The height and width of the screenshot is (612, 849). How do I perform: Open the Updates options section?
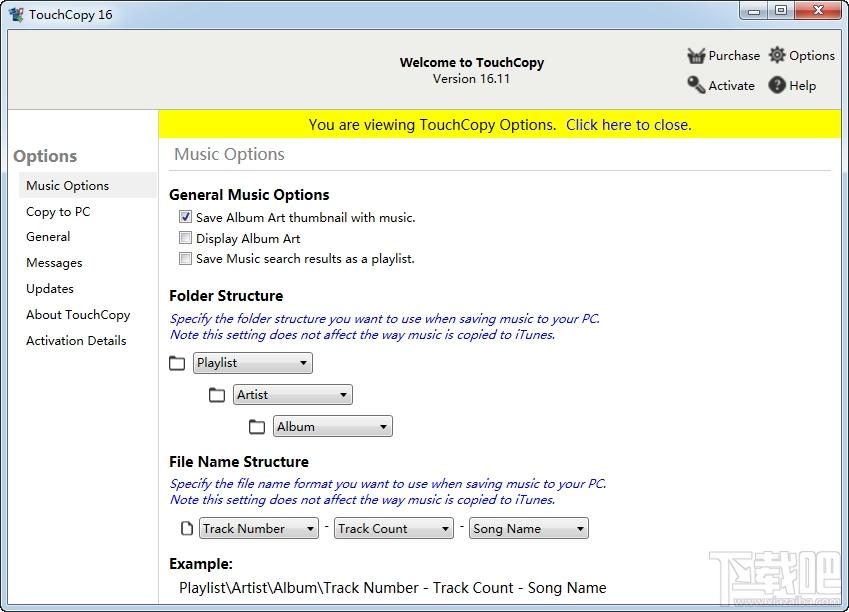click(x=50, y=289)
